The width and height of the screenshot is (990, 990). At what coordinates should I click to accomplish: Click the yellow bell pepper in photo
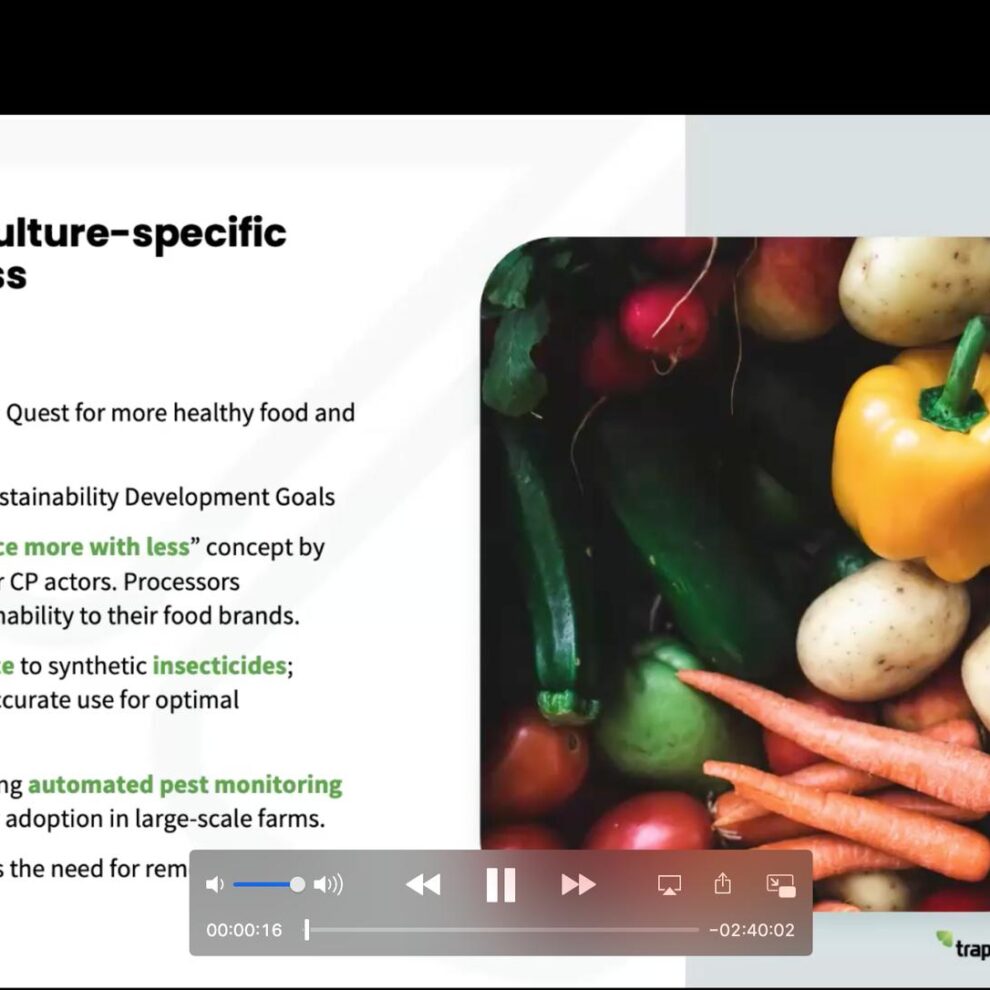tap(912, 460)
